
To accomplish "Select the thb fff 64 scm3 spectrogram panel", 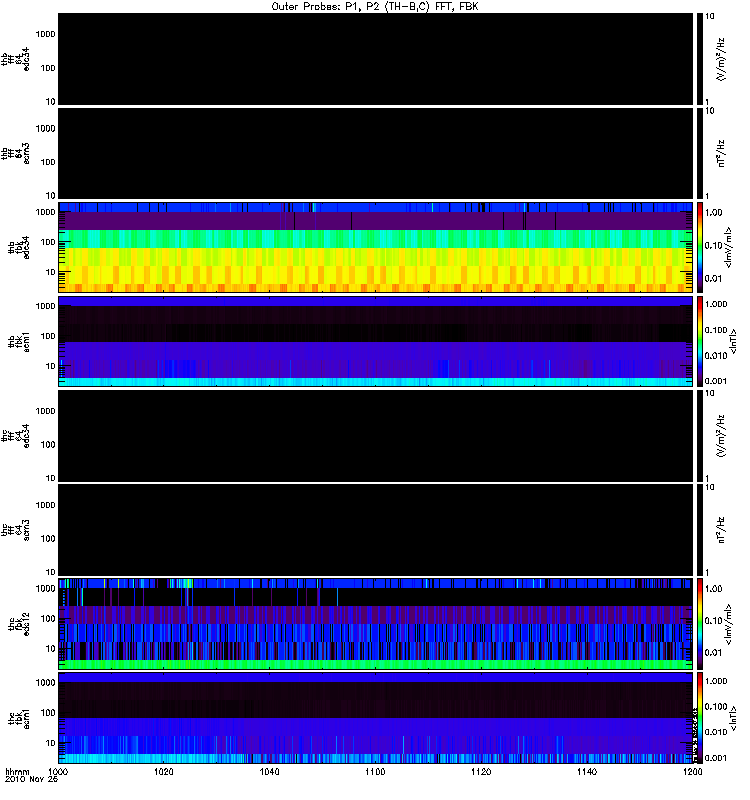I will tap(376, 154).
